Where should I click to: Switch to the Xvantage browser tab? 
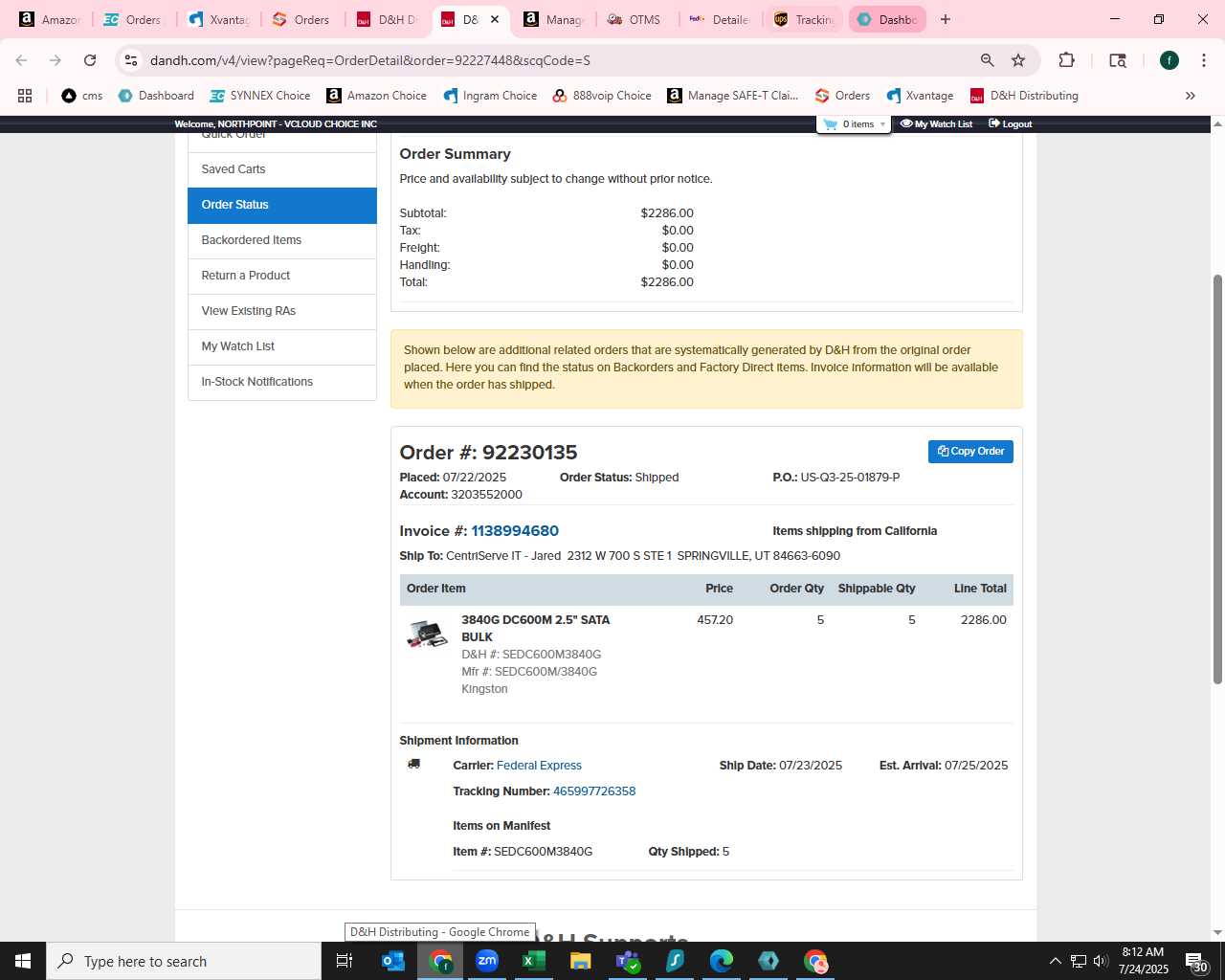click(x=219, y=19)
